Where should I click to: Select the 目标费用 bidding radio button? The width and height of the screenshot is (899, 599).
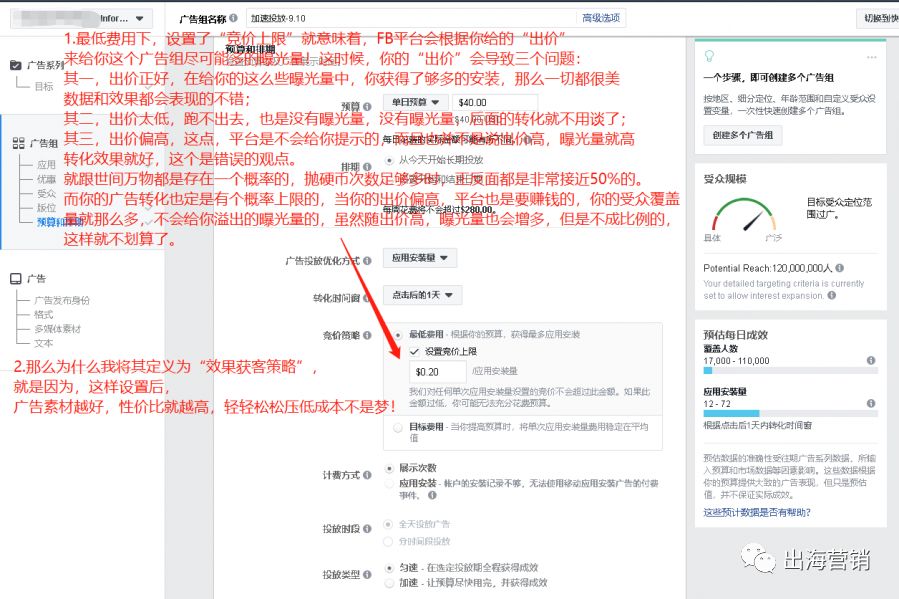click(397, 429)
